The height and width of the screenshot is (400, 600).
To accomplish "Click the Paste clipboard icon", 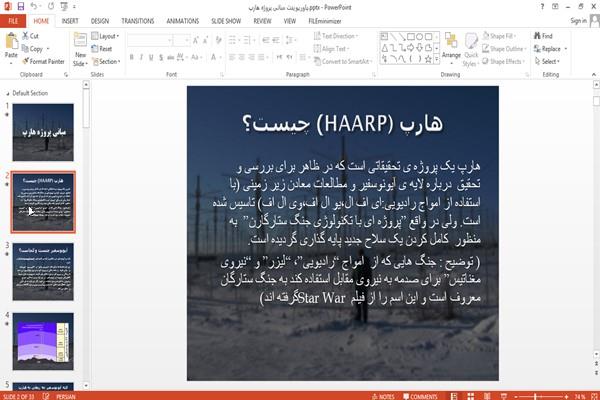I will coord(11,41).
